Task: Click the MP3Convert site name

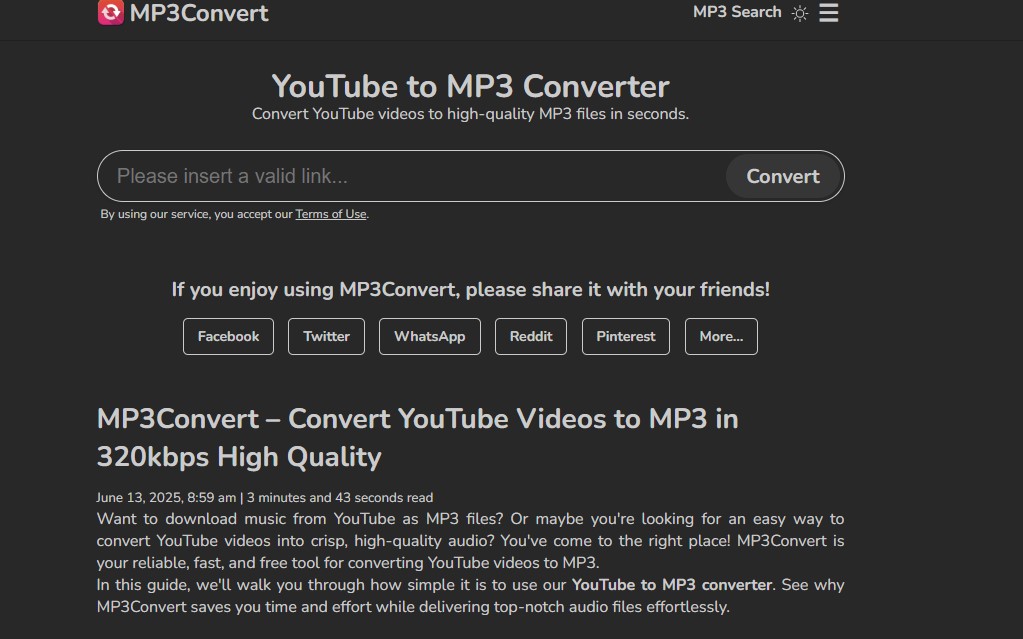Action: pos(199,13)
